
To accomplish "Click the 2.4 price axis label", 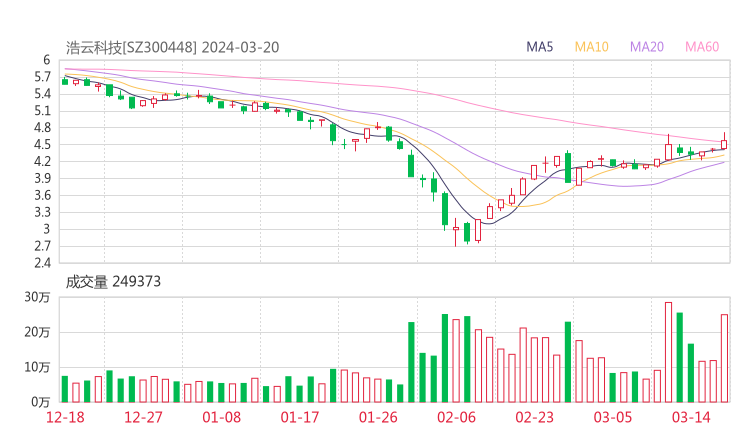I will [x=42, y=263].
